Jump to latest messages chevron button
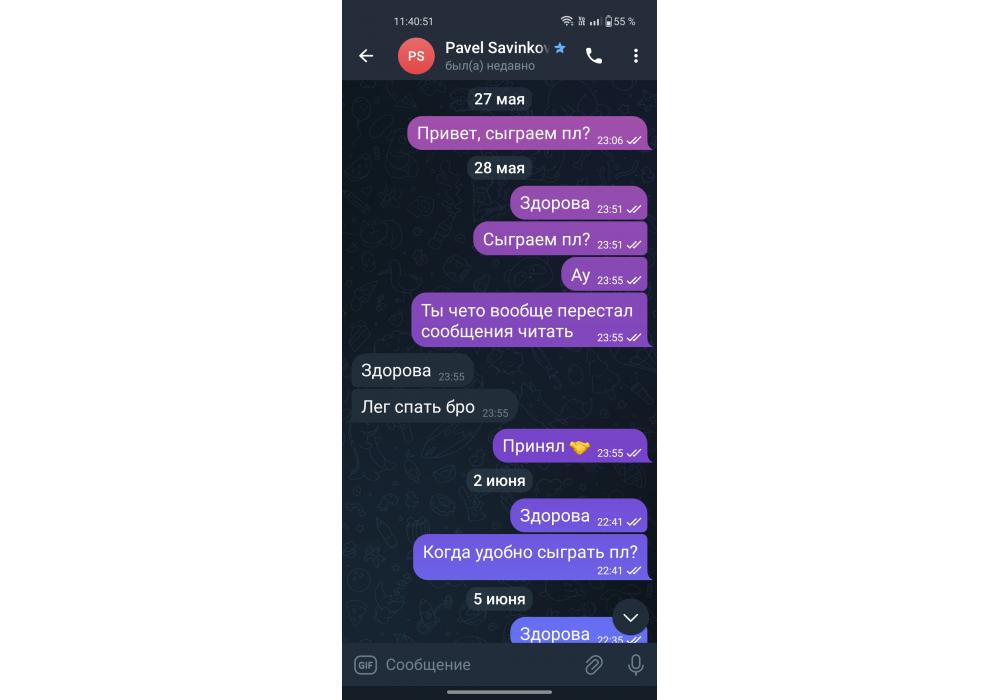 coord(631,617)
